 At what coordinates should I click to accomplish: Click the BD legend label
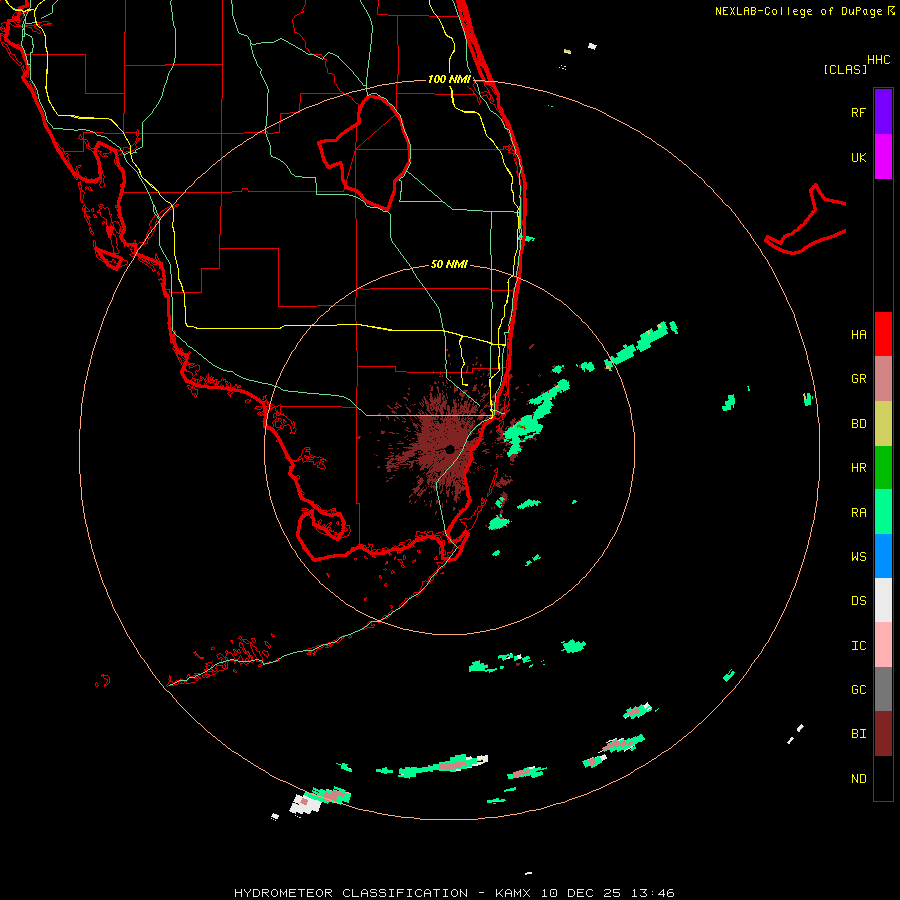point(858,424)
